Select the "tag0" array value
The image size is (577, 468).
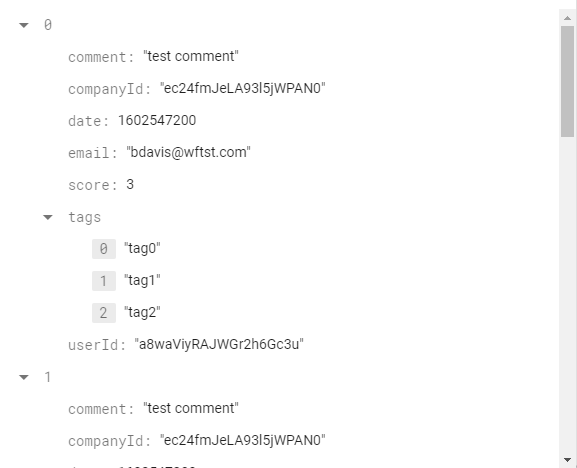point(142,248)
